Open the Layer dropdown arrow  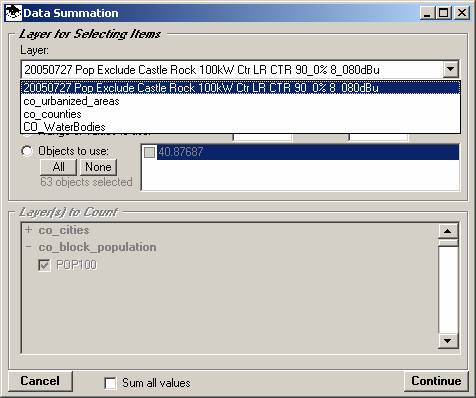coord(450,69)
